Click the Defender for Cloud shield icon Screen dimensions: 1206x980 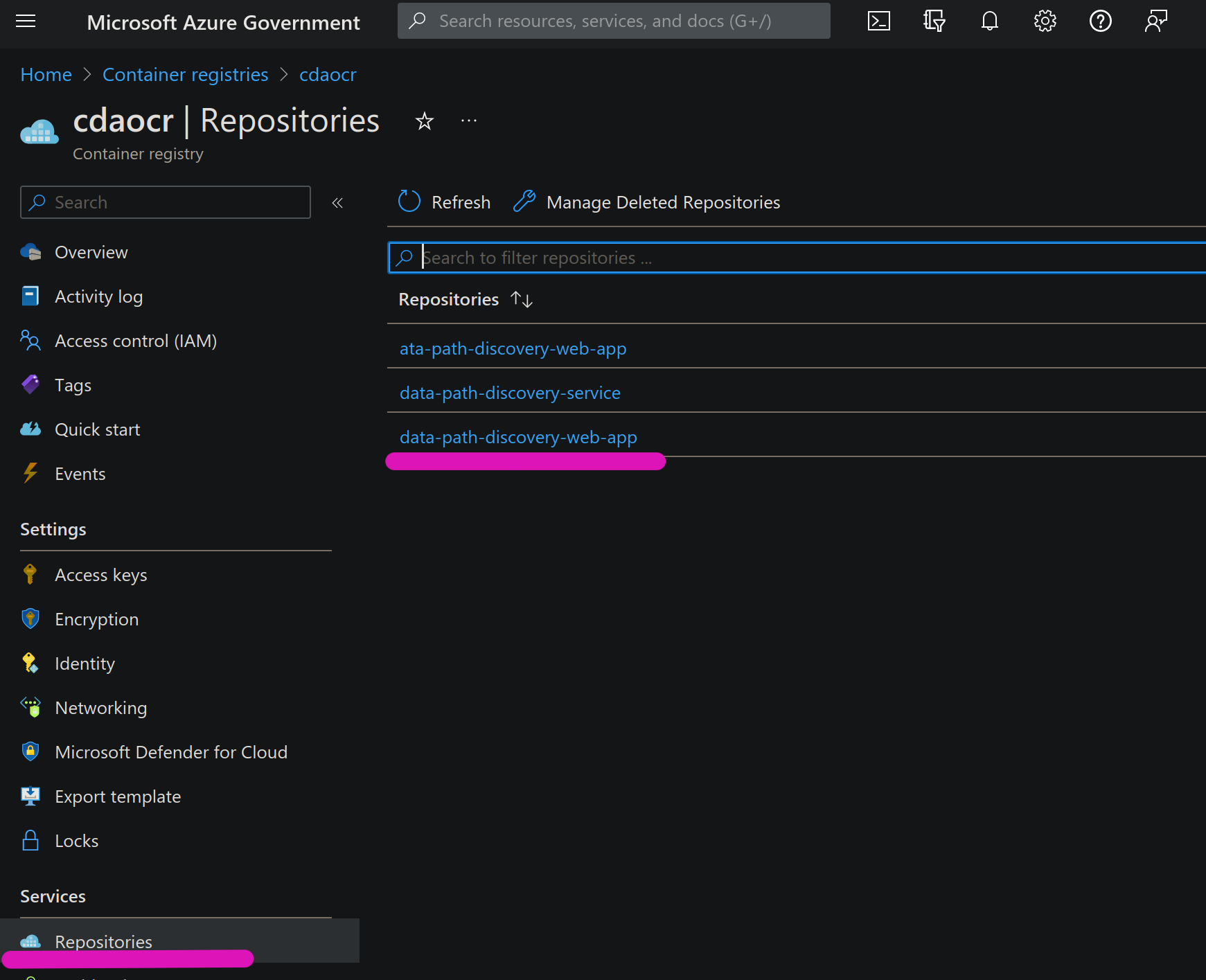(x=30, y=751)
